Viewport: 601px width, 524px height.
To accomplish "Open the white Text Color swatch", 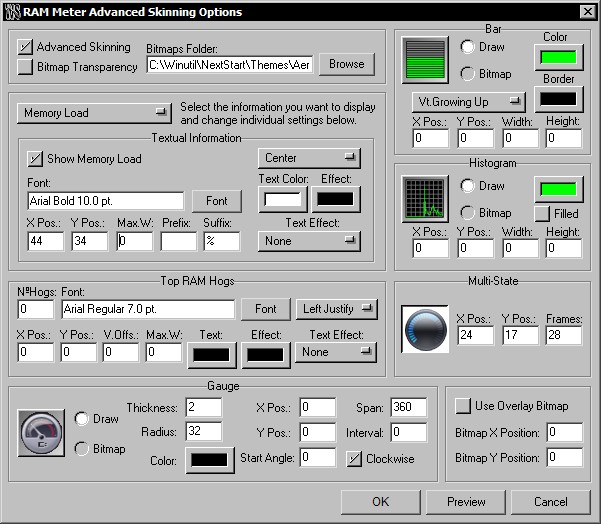I will pyautogui.click(x=283, y=199).
